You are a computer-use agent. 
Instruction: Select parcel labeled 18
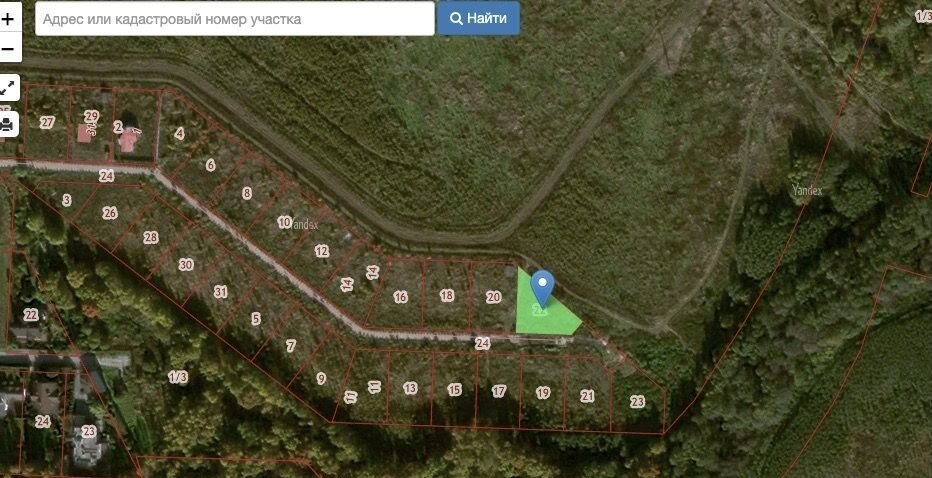click(447, 295)
